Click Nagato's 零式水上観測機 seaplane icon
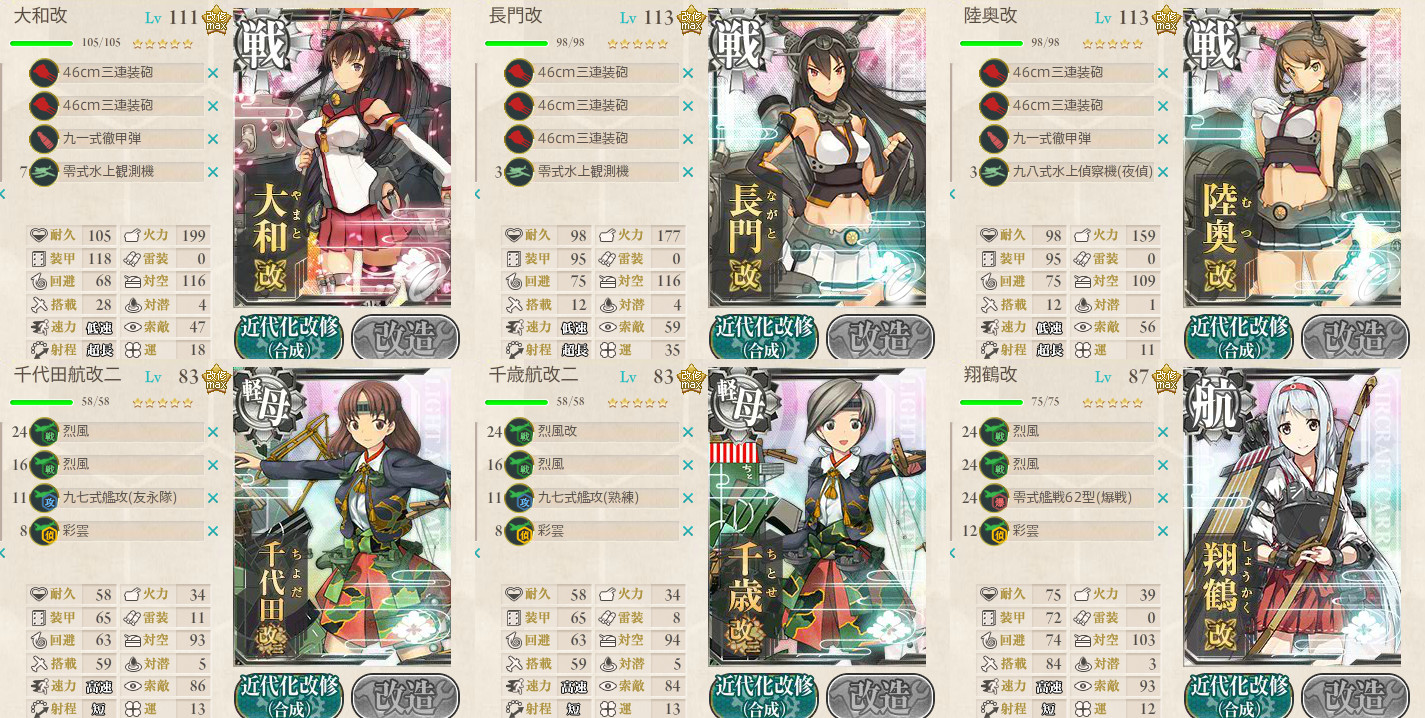The width and height of the screenshot is (1425, 718). click(x=518, y=172)
